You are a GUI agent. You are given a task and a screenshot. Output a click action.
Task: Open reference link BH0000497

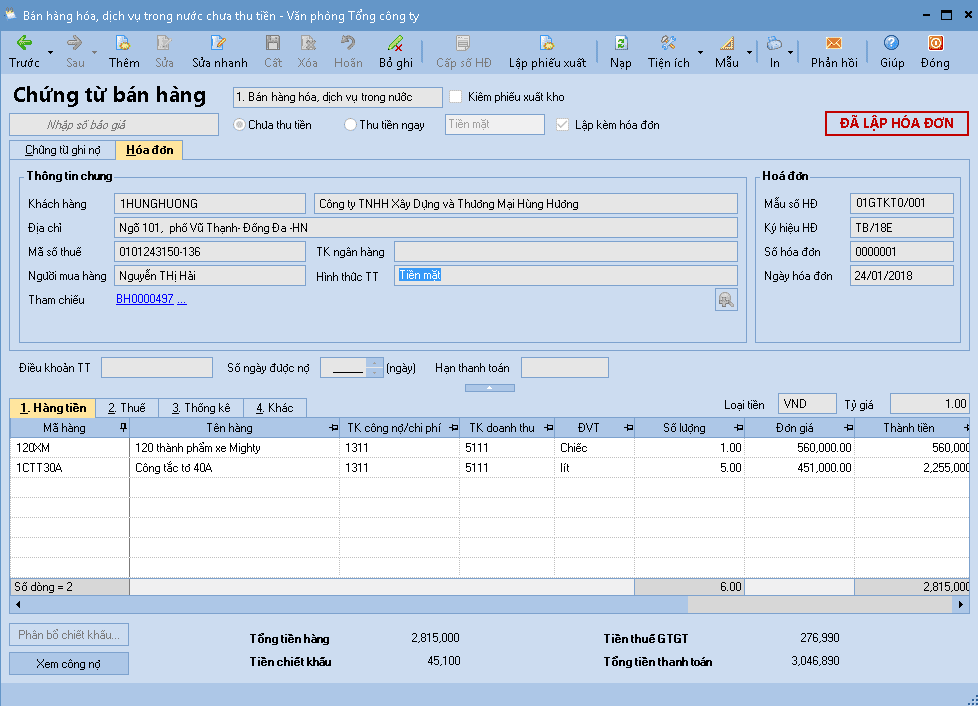coord(145,299)
